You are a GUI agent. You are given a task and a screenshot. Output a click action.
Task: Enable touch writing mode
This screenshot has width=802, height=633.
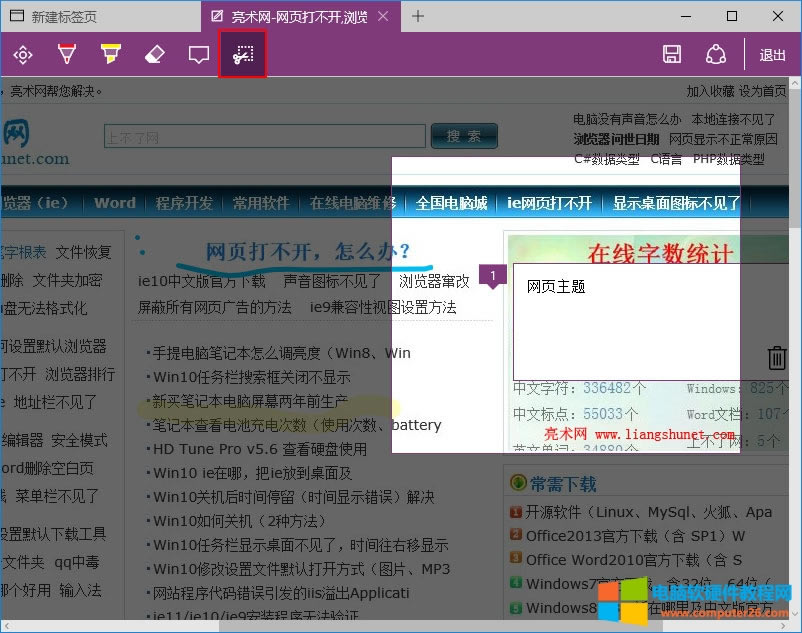click(22, 55)
